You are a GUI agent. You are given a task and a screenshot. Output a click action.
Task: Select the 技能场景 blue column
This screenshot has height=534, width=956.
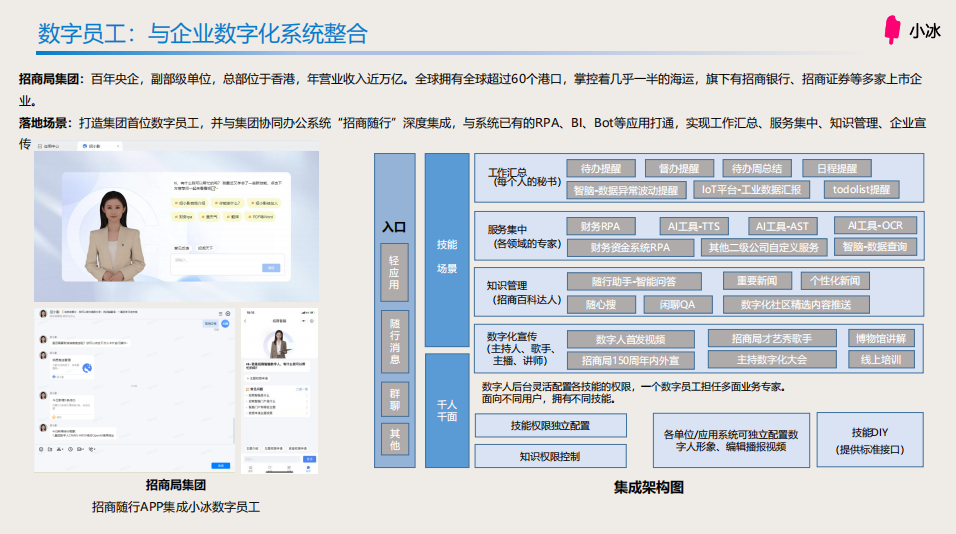447,250
